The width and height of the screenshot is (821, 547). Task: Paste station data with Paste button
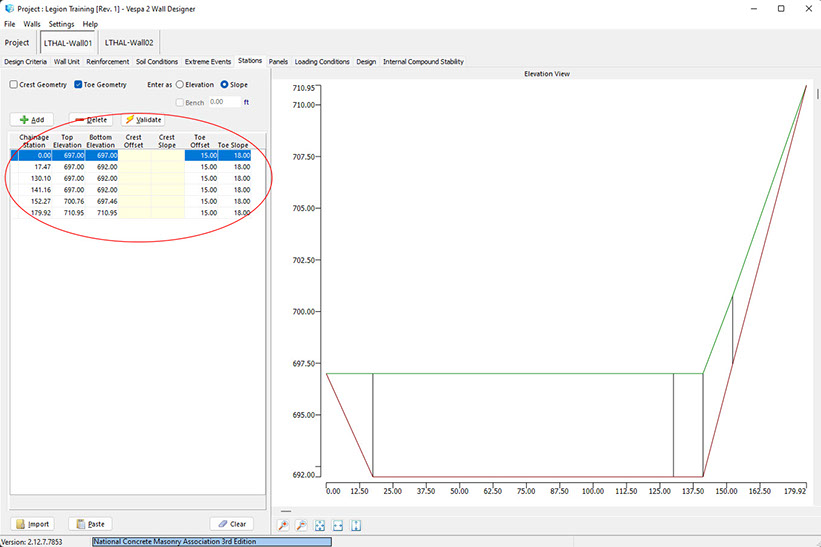(90, 524)
